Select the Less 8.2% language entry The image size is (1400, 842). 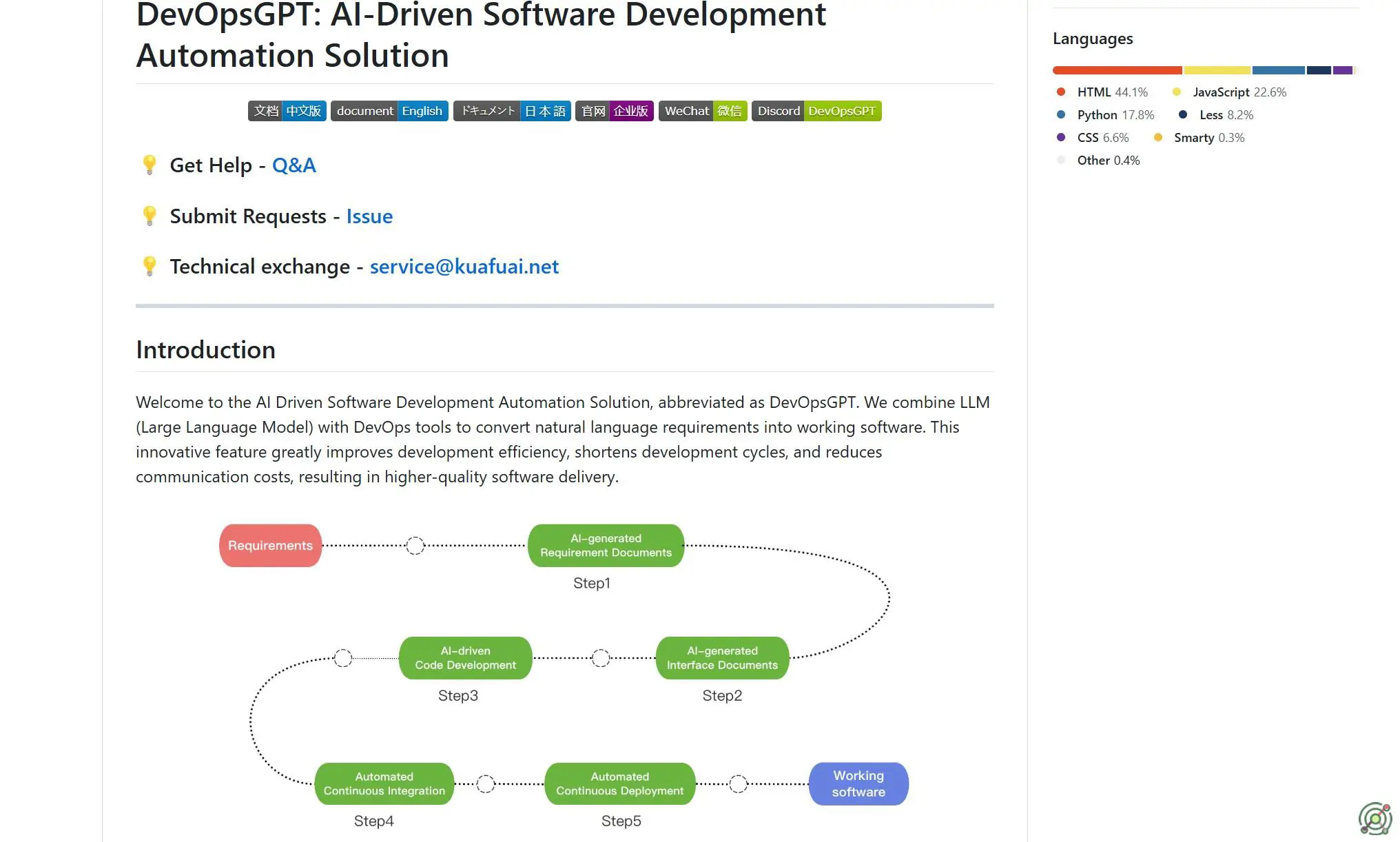(x=1216, y=115)
